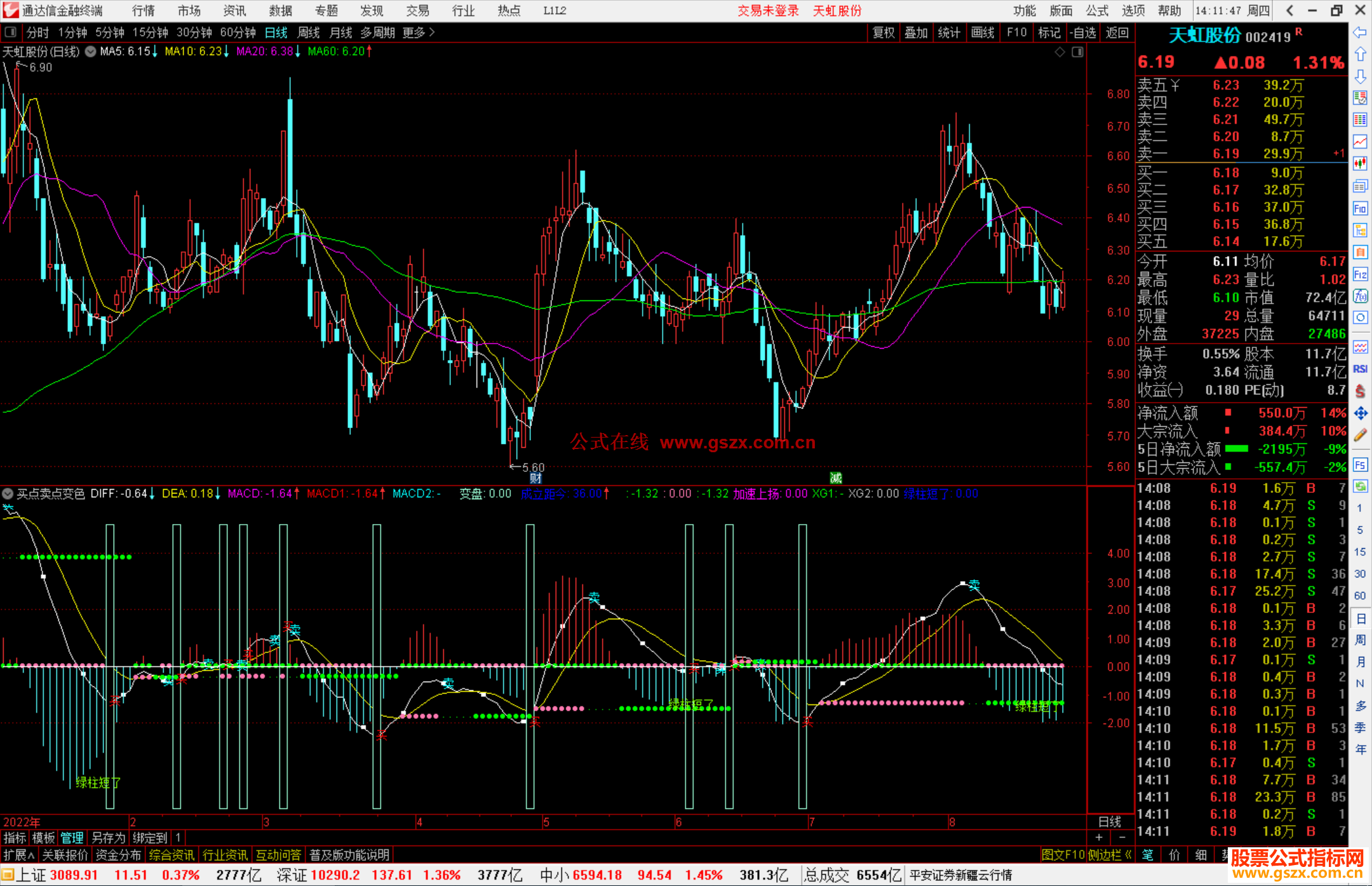
Task: Click the formula f(x) sidebar icon
Action: click(1360, 296)
